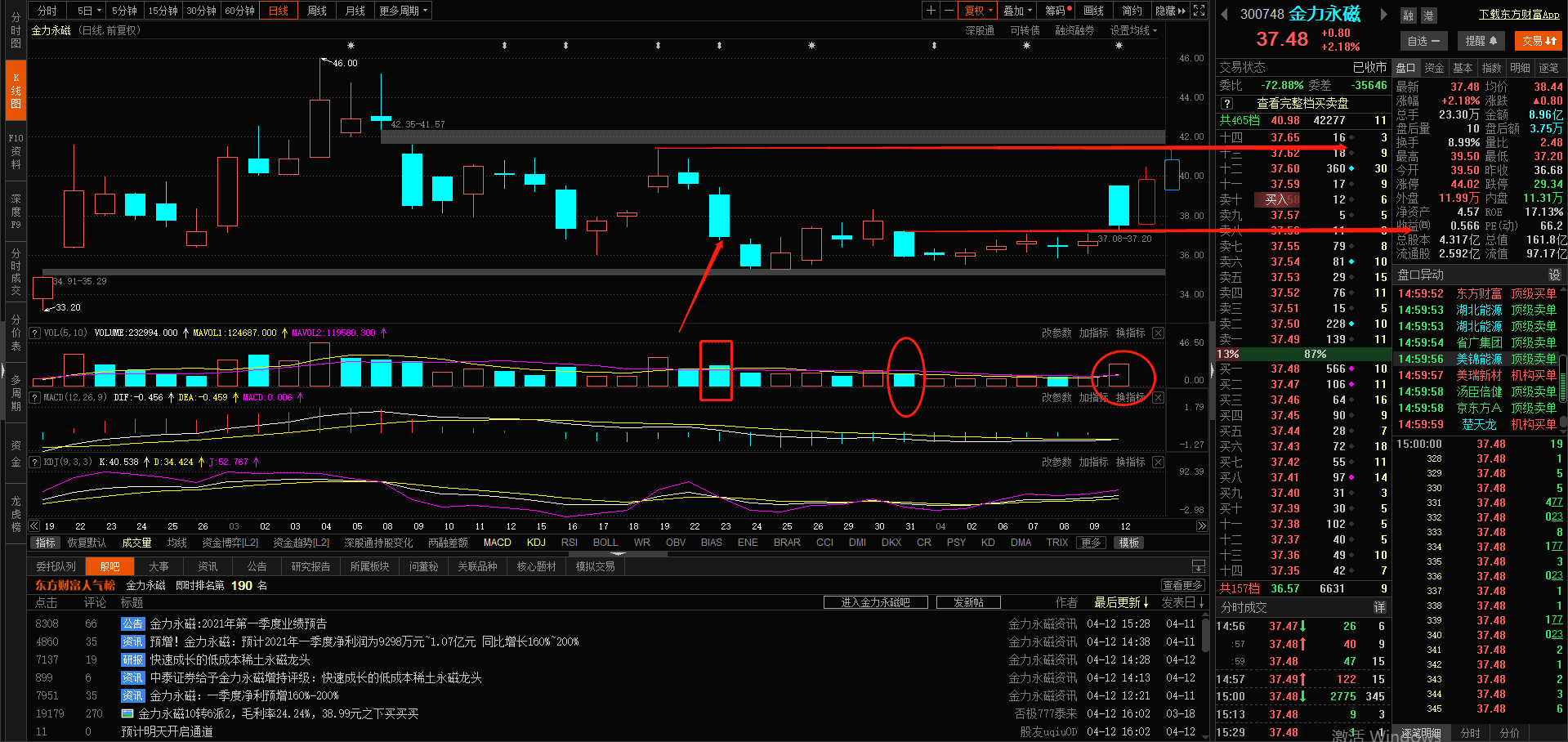Toggle the TRIX indicator
This screenshot has width=1568, height=742.
coord(1057,543)
